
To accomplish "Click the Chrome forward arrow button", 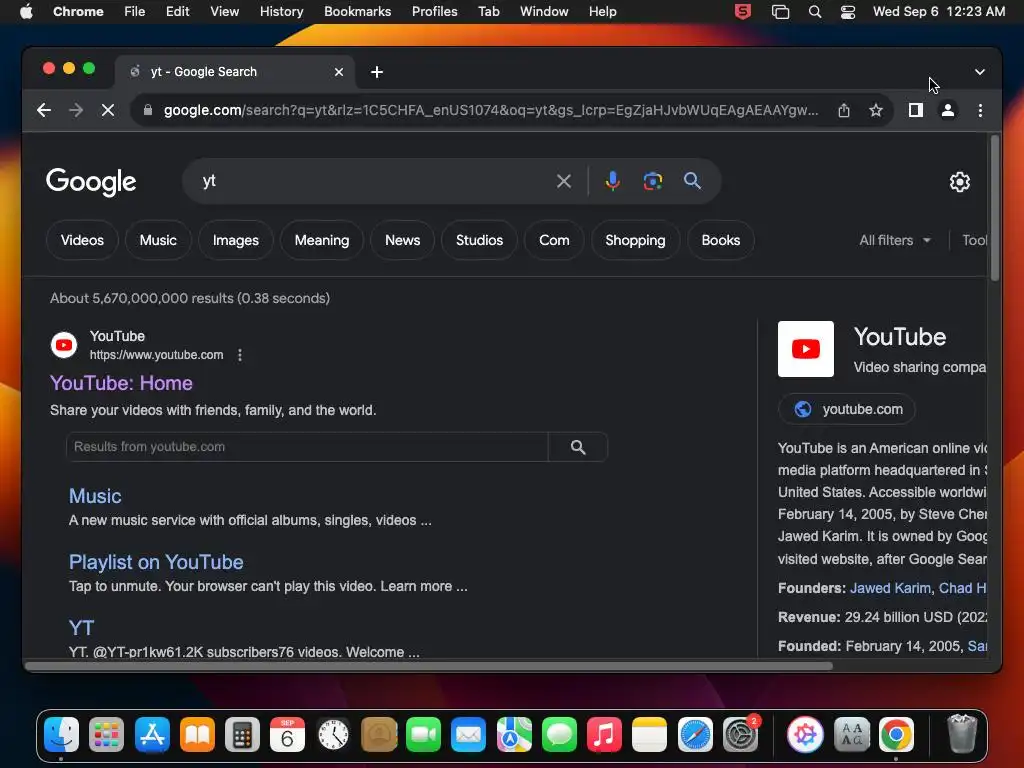I will tap(76, 110).
